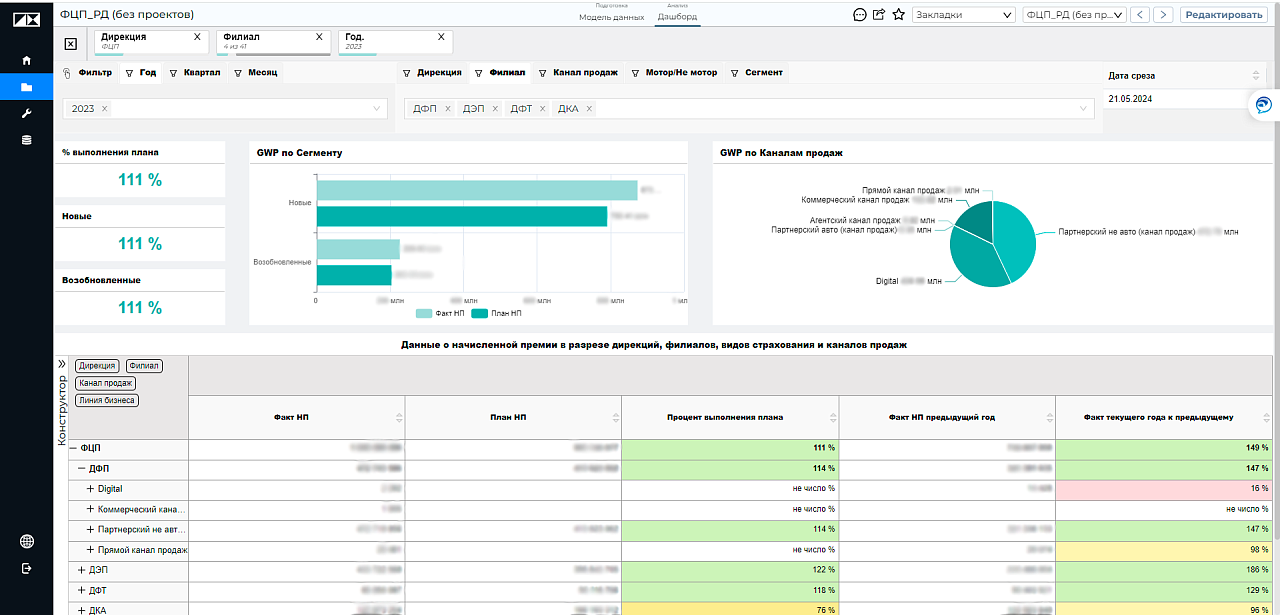Remove the 2023 tag from year filter

pyautogui.click(x=105, y=108)
